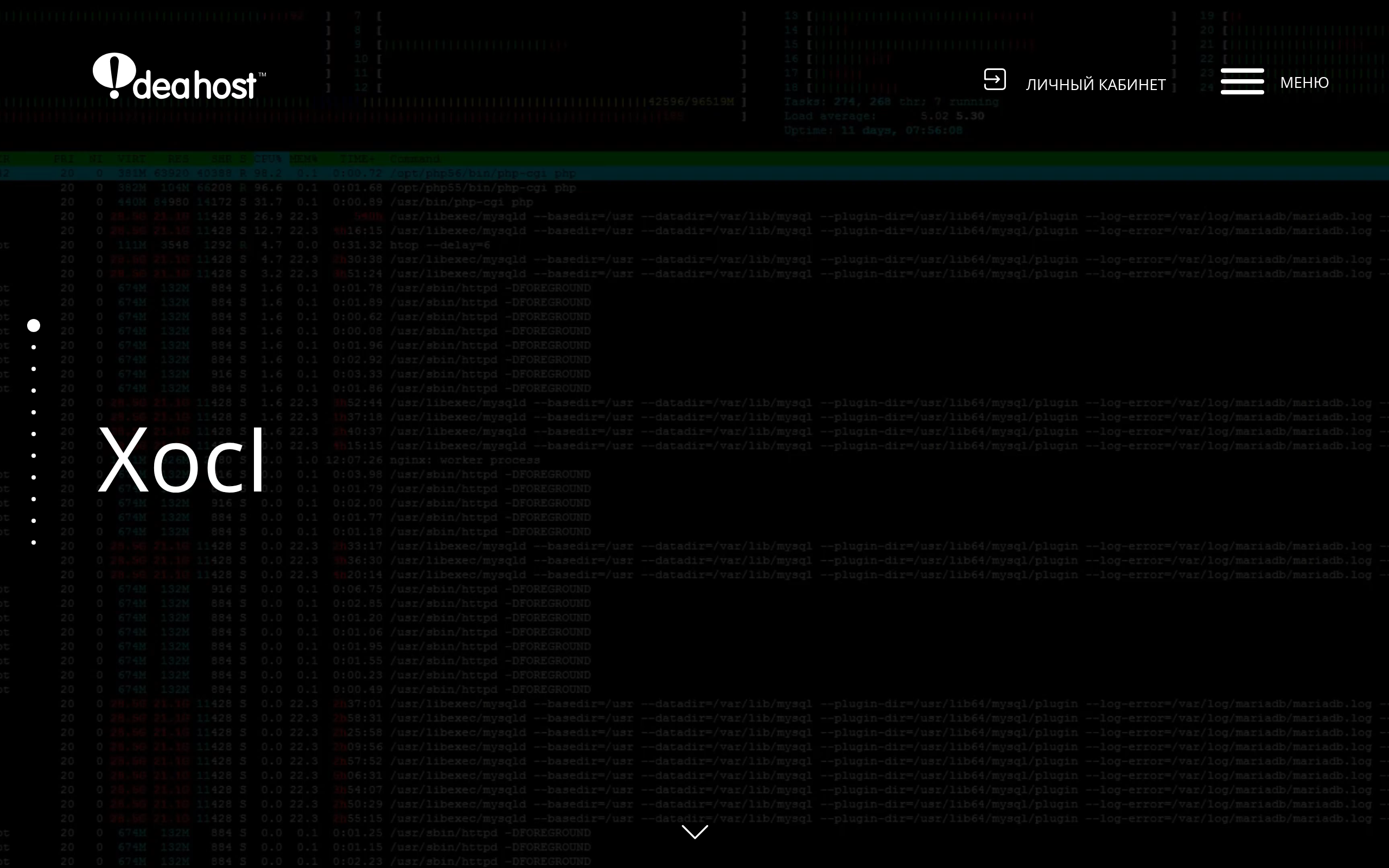1389x868 pixels.
Task: Click the large 'Хосl' headline text
Action: click(x=181, y=461)
